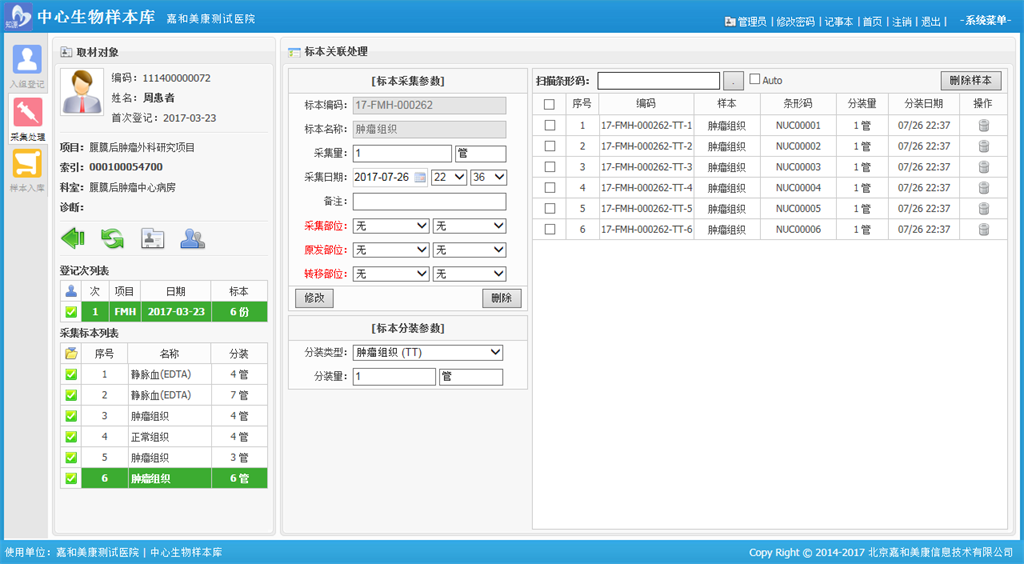Click the 扫描条形码 input field
The image size is (1024, 564).
click(x=658, y=81)
